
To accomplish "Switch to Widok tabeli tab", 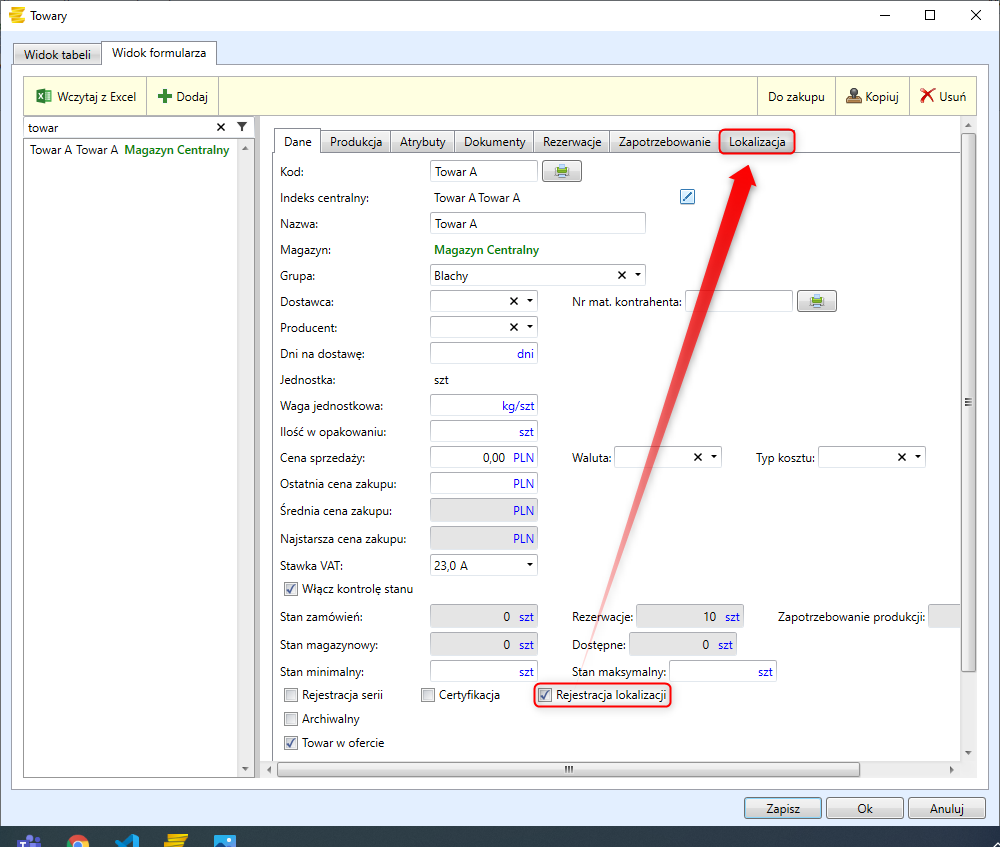I will pos(57,54).
